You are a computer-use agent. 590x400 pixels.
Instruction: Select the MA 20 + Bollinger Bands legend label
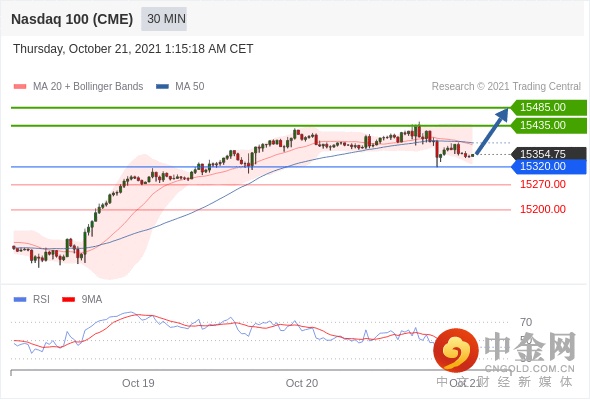coord(88,87)
